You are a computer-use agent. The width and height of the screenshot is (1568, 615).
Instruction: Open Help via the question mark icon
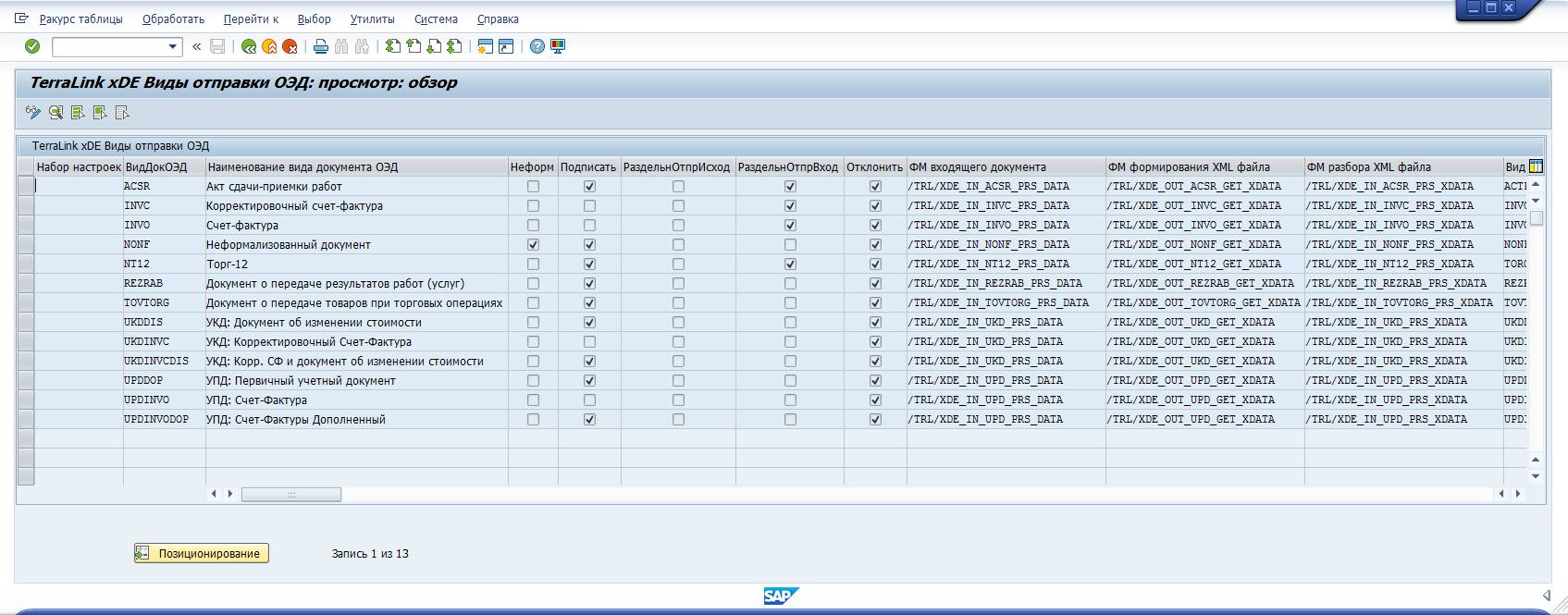(537, 46)
